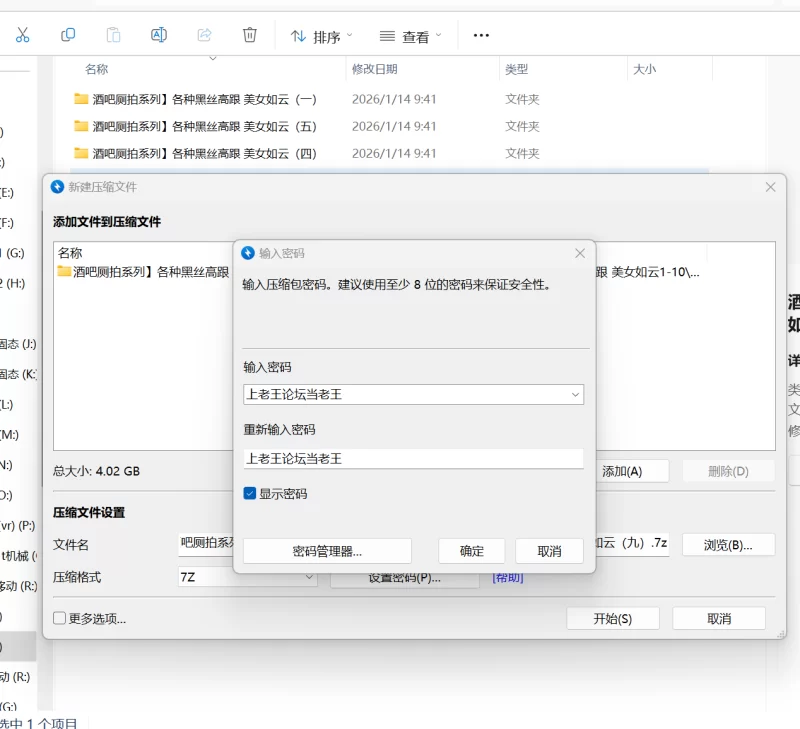Click Bandizip logo icon in 输入密码 title
Screen dimensions: 800x729
coord(248,253)
